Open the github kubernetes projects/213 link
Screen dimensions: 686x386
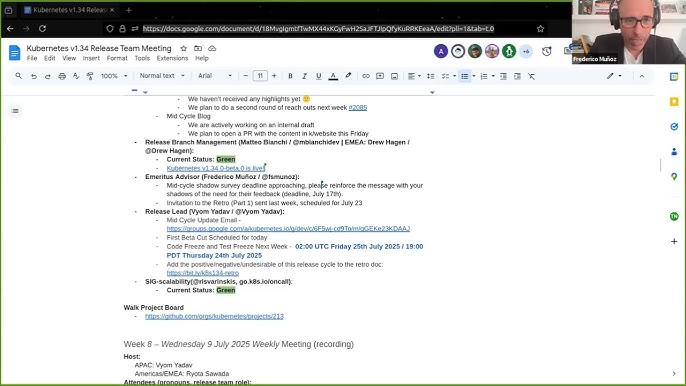tap(214, 316)
